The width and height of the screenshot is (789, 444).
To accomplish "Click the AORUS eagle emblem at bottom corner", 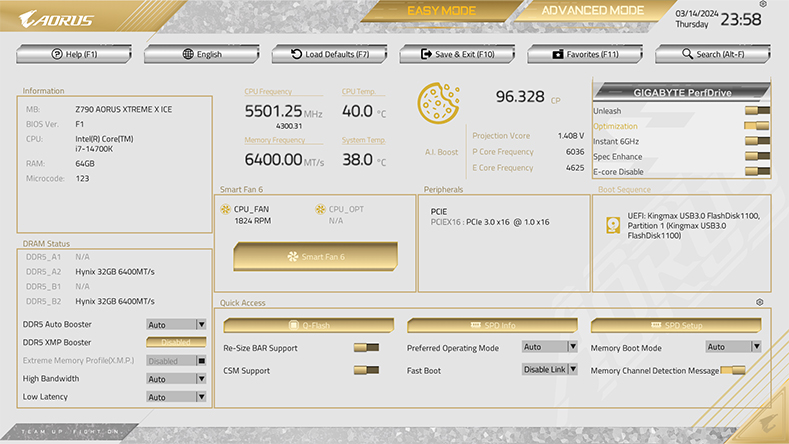I will [767, 424].
